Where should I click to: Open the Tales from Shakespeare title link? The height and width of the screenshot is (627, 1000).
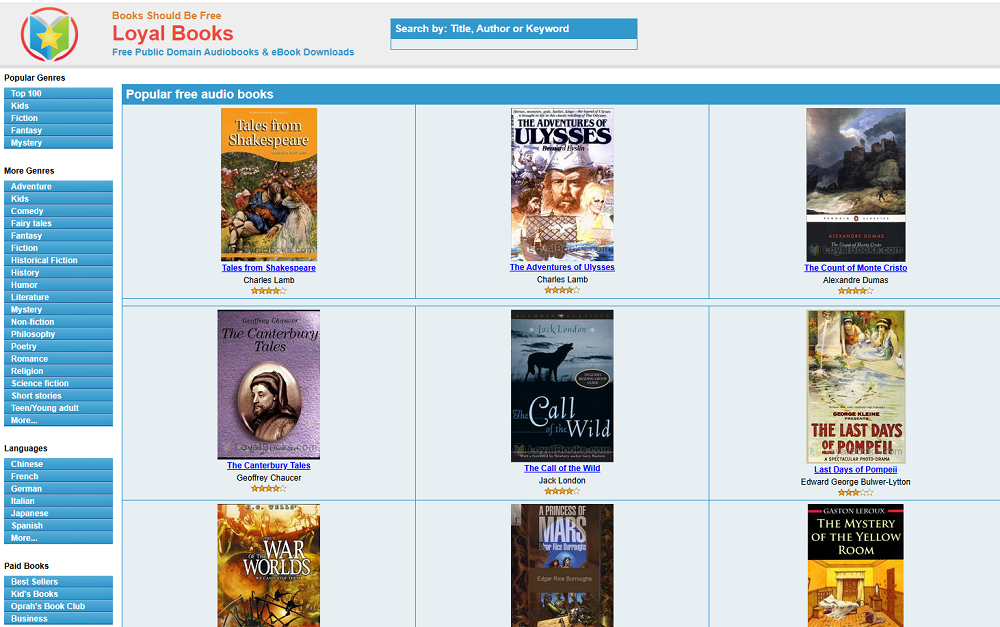268,268
